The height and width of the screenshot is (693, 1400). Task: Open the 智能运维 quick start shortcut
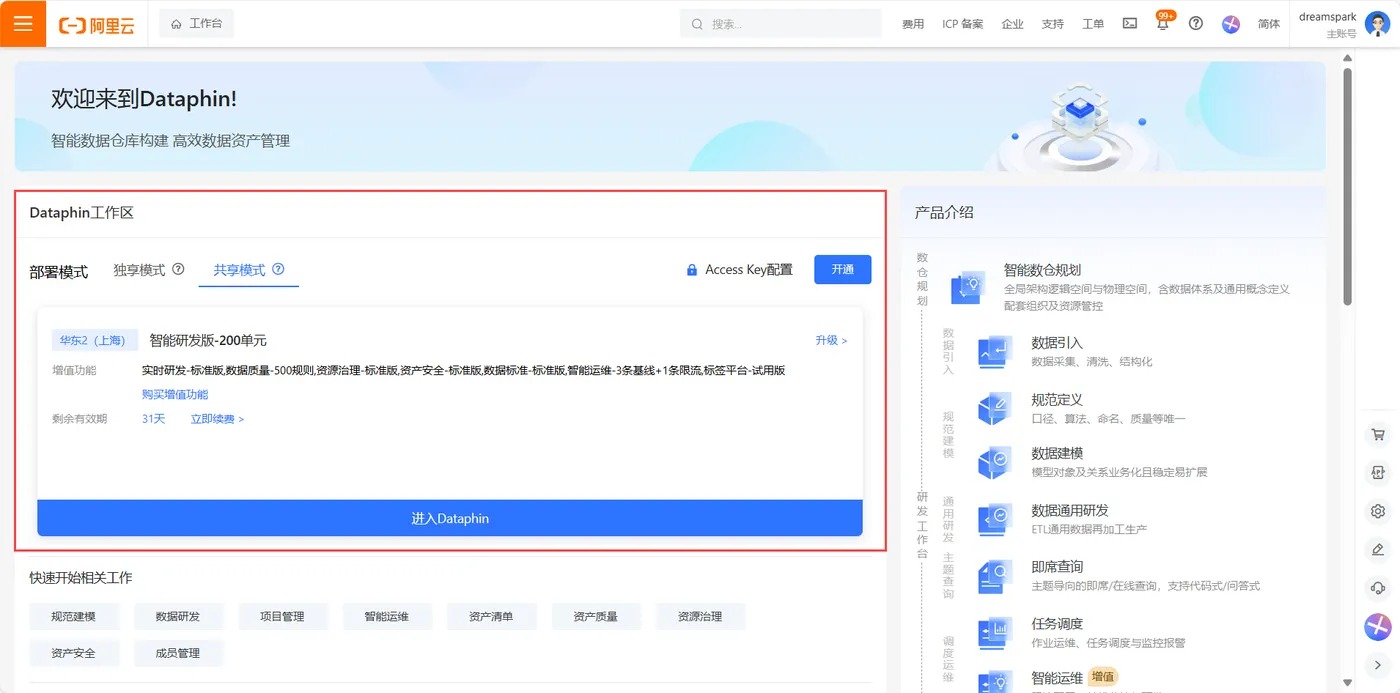(x=387, y=616)
